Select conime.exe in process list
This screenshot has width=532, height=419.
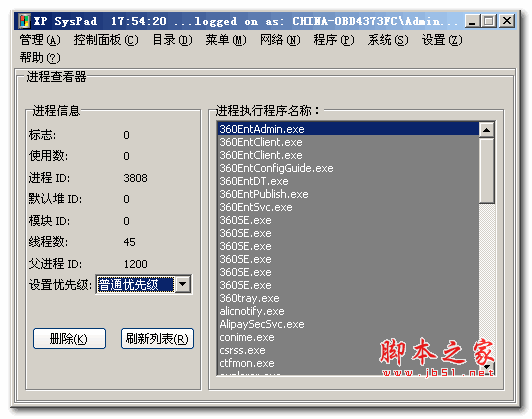pyautogui.click(x=348, y=337)
